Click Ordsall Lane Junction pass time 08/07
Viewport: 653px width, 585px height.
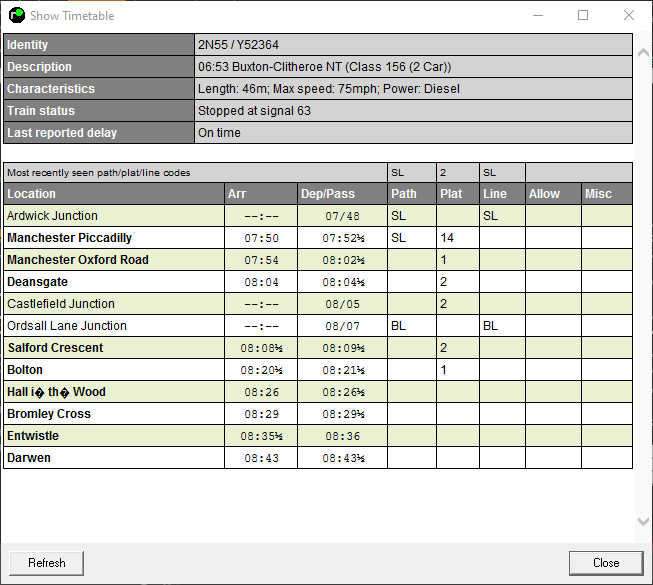[x=342, y=326]
